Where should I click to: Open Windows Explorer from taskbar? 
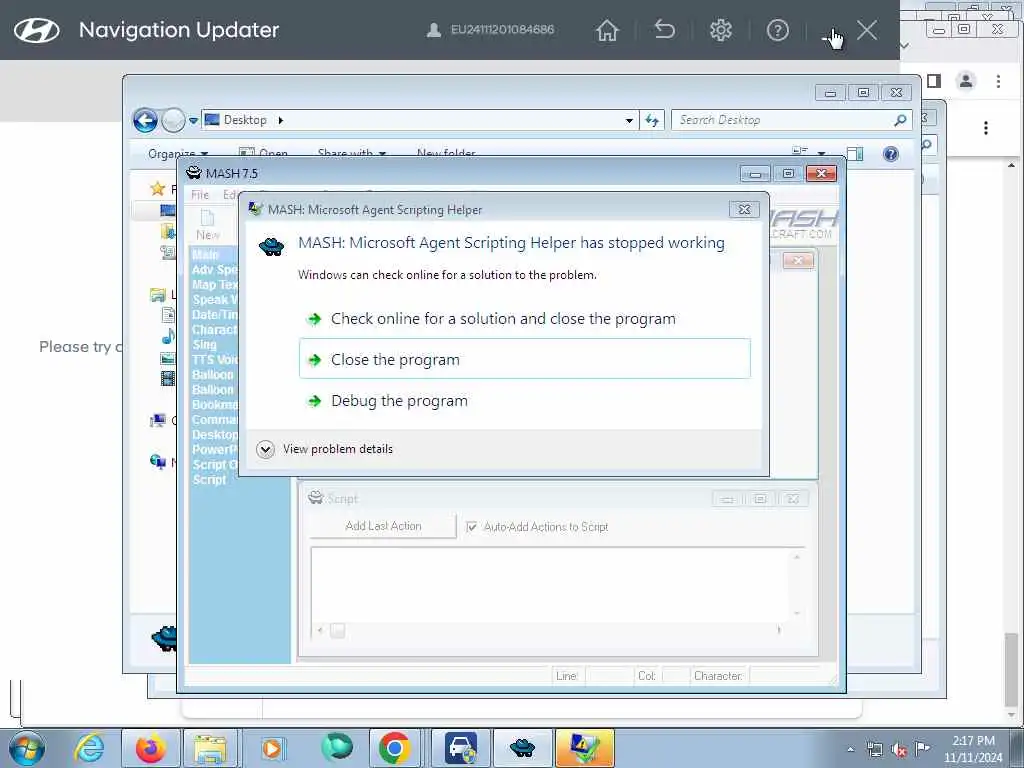pyautogui.click(x=210, y=748)
